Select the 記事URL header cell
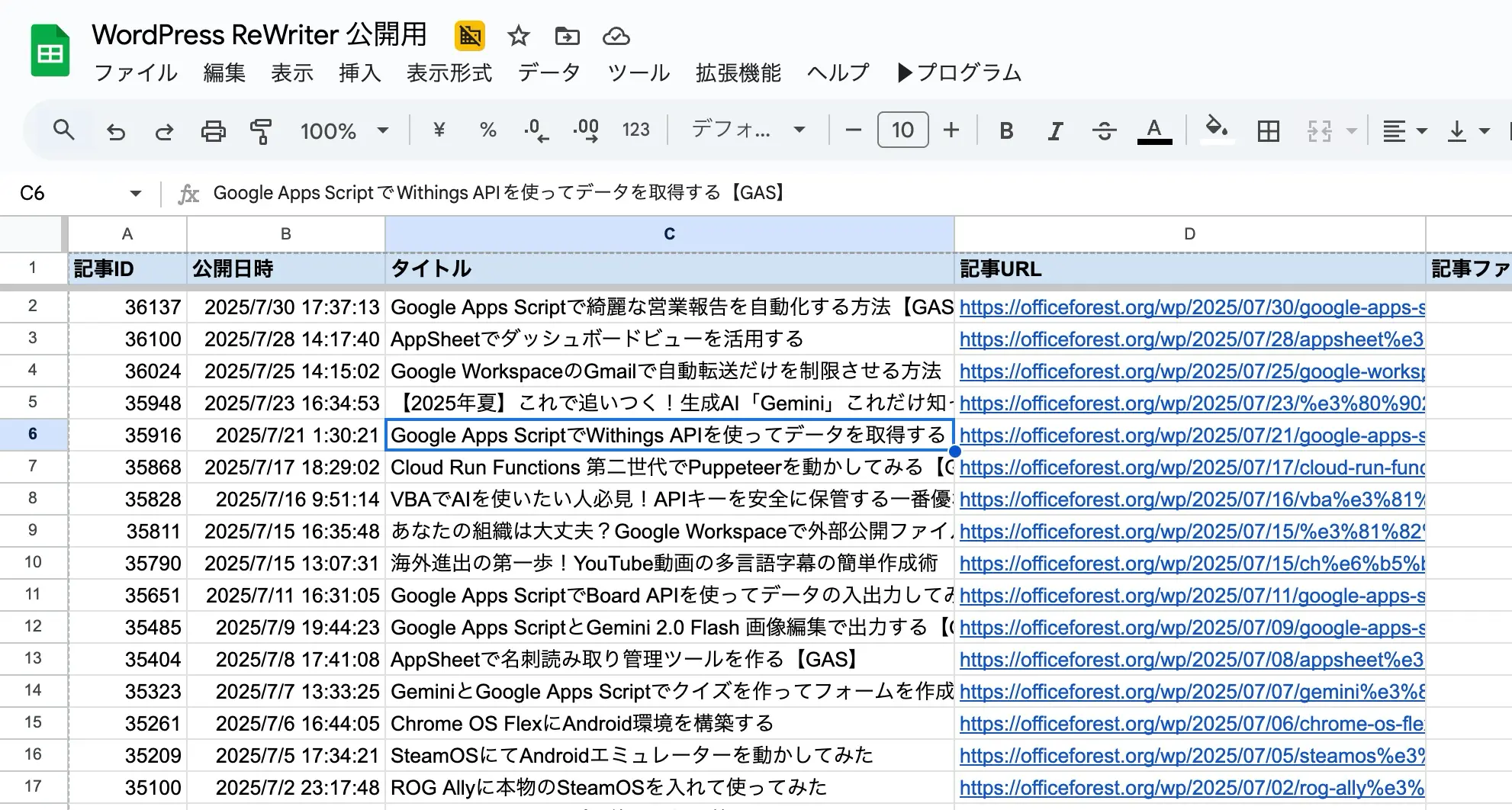The image size is (1512, 810). point(1189,268)
